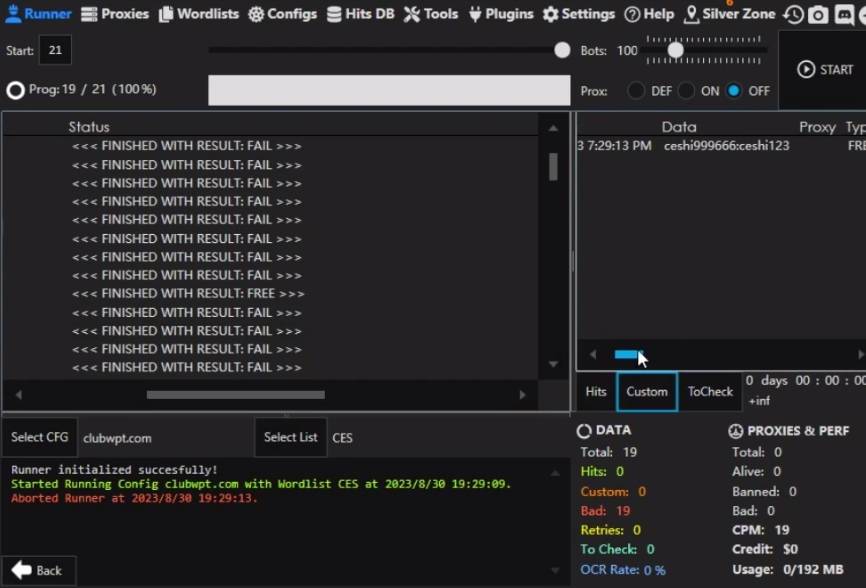Click the Select CFG button
866x588 pixels.
[40, 437]
